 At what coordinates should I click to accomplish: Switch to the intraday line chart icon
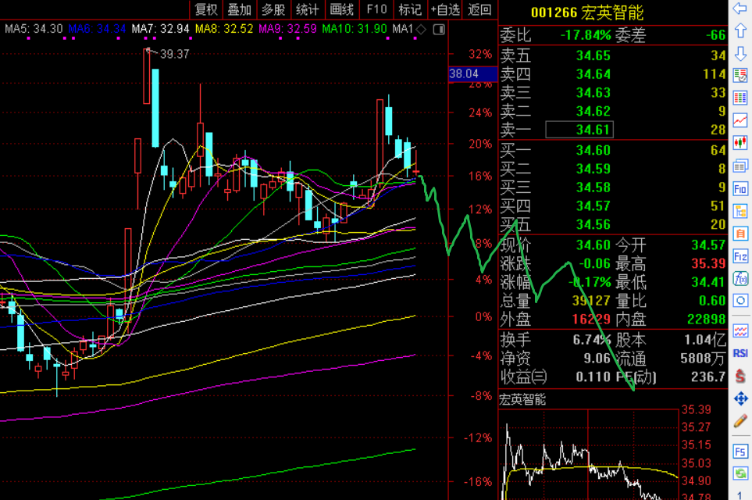click(x=740, y=121)
